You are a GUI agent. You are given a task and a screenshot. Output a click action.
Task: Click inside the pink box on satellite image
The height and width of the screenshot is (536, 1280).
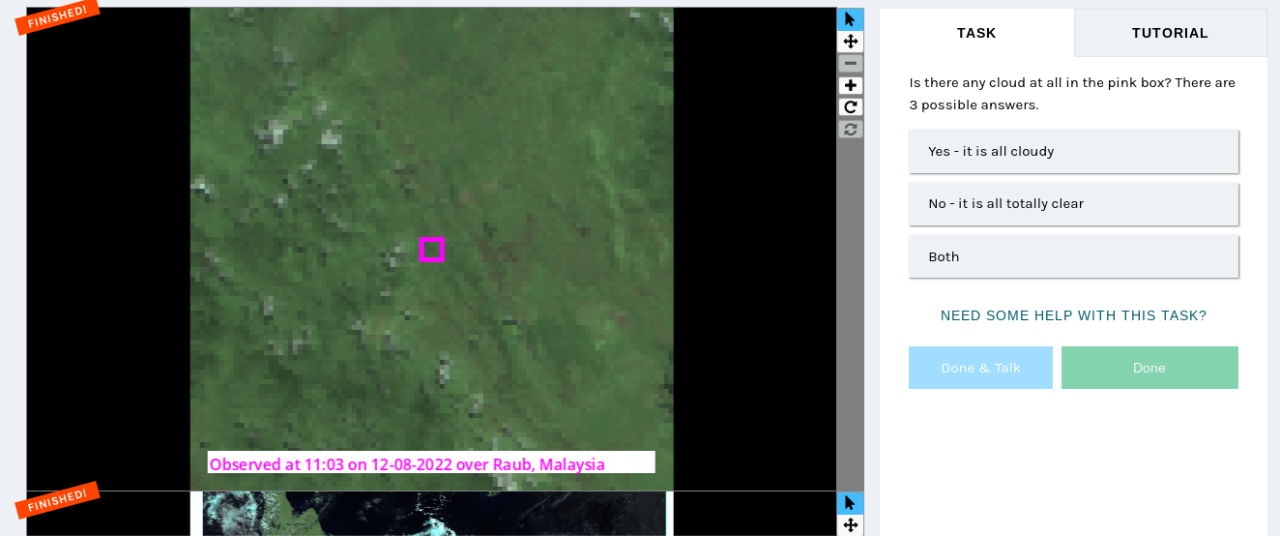(x=431, y=250)
